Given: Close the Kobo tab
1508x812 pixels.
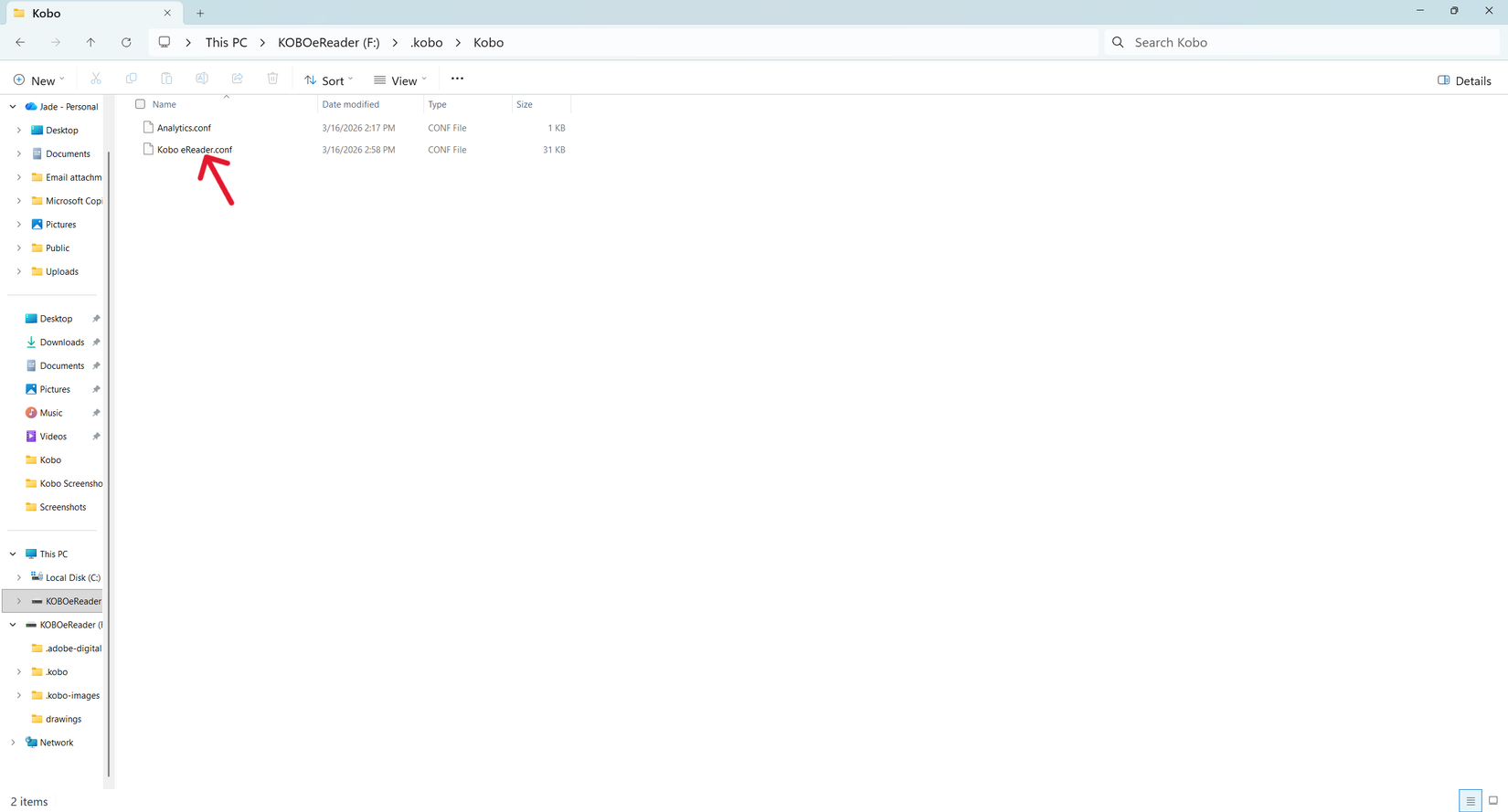Looking at the screenshot, I should coord(167,14).
